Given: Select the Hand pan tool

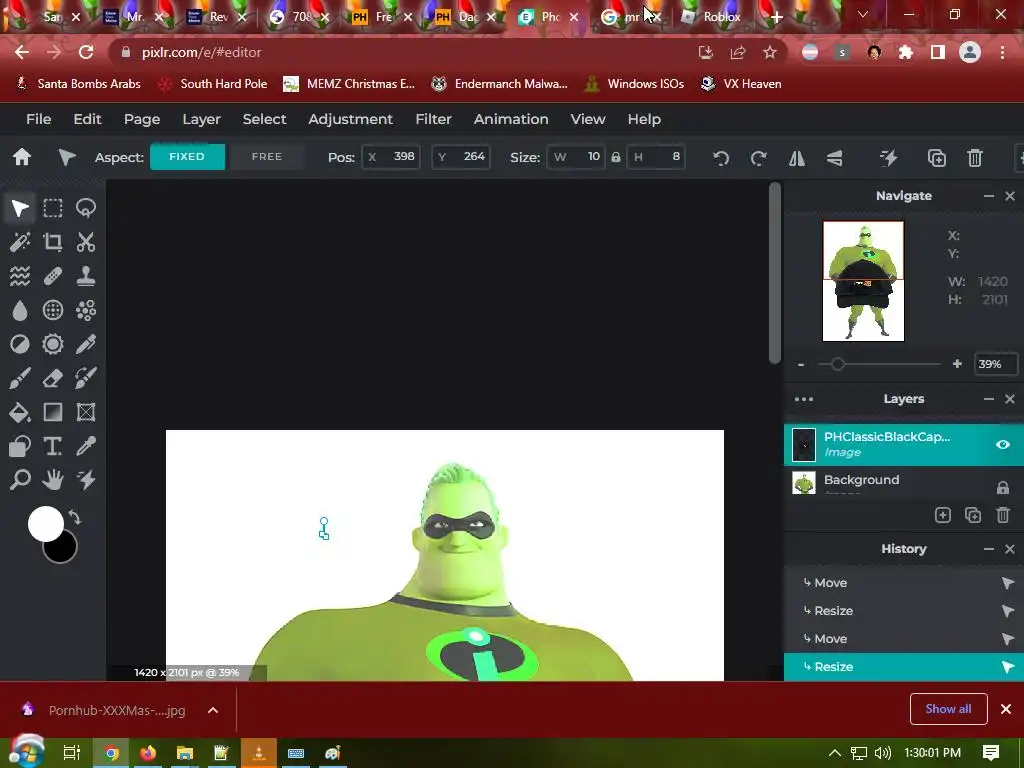Looking at the screenshot, I should 53,479.
